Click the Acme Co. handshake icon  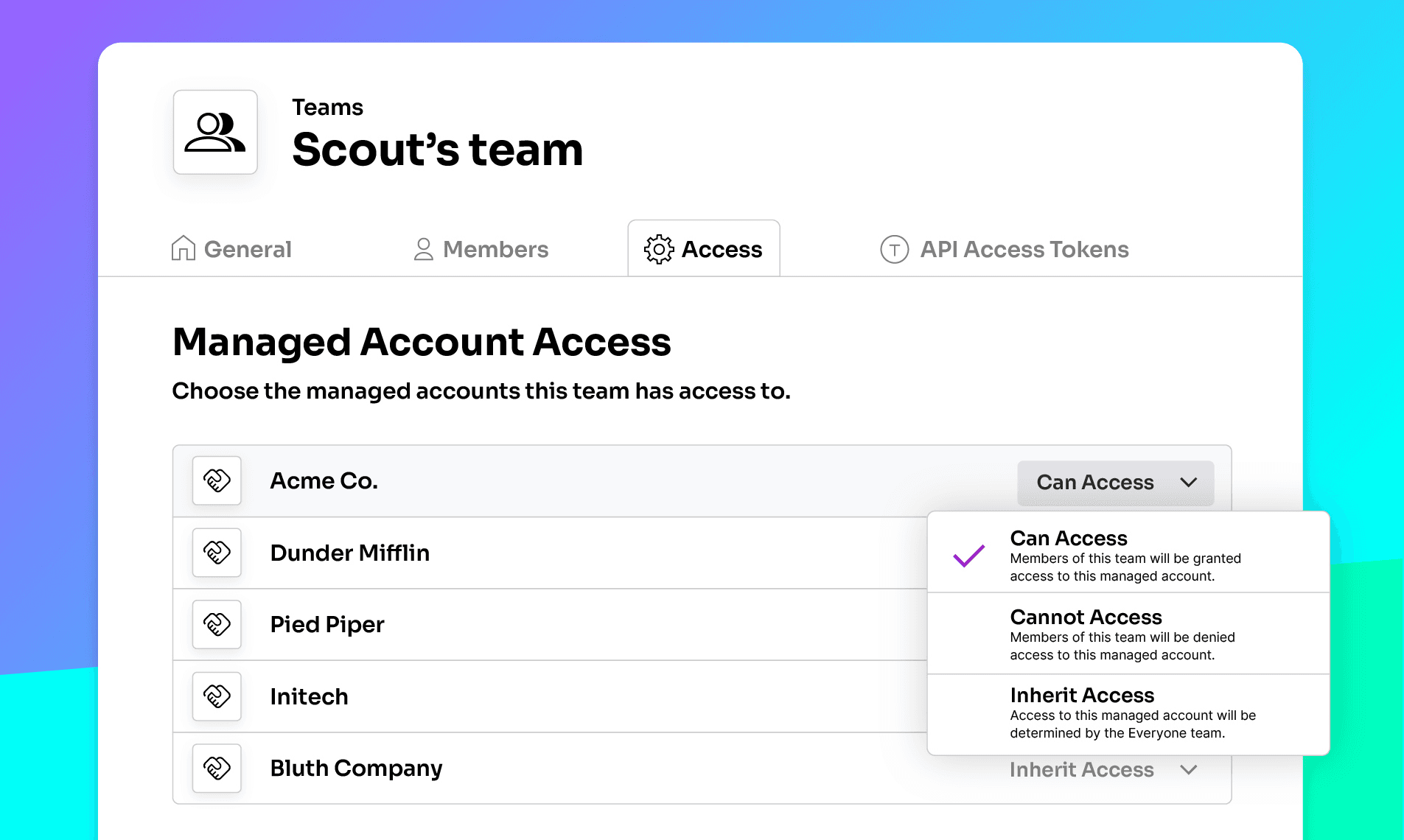(217, 480)
